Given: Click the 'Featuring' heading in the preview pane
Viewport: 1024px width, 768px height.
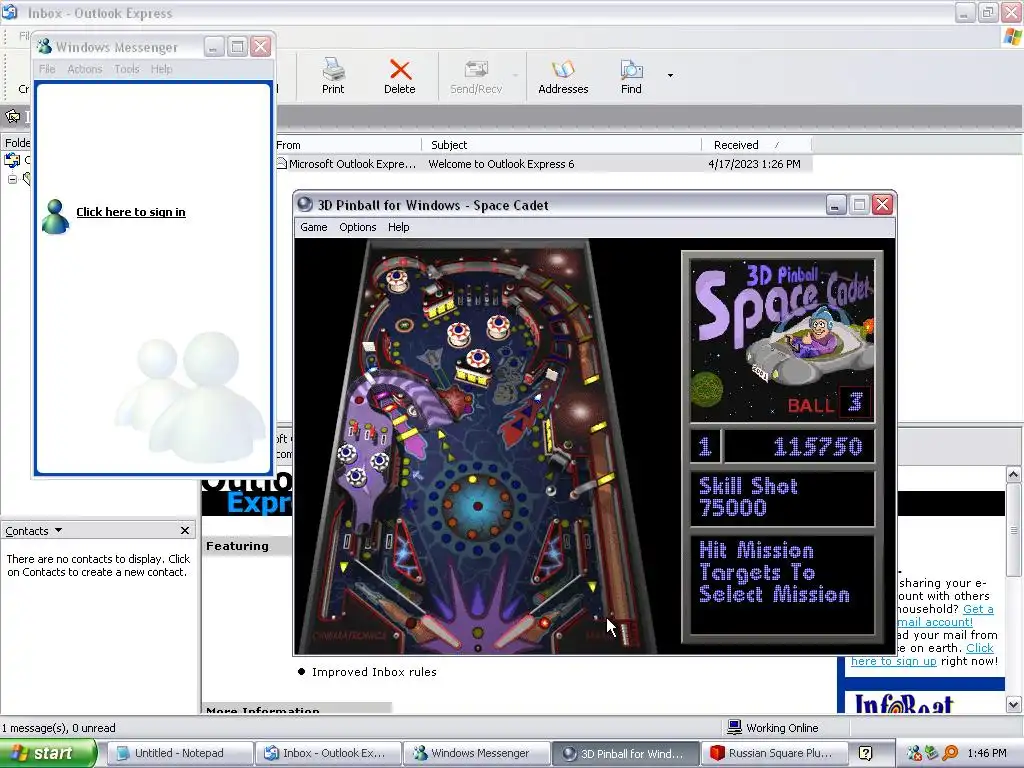Looking at the screenshot, I should 237,546.
